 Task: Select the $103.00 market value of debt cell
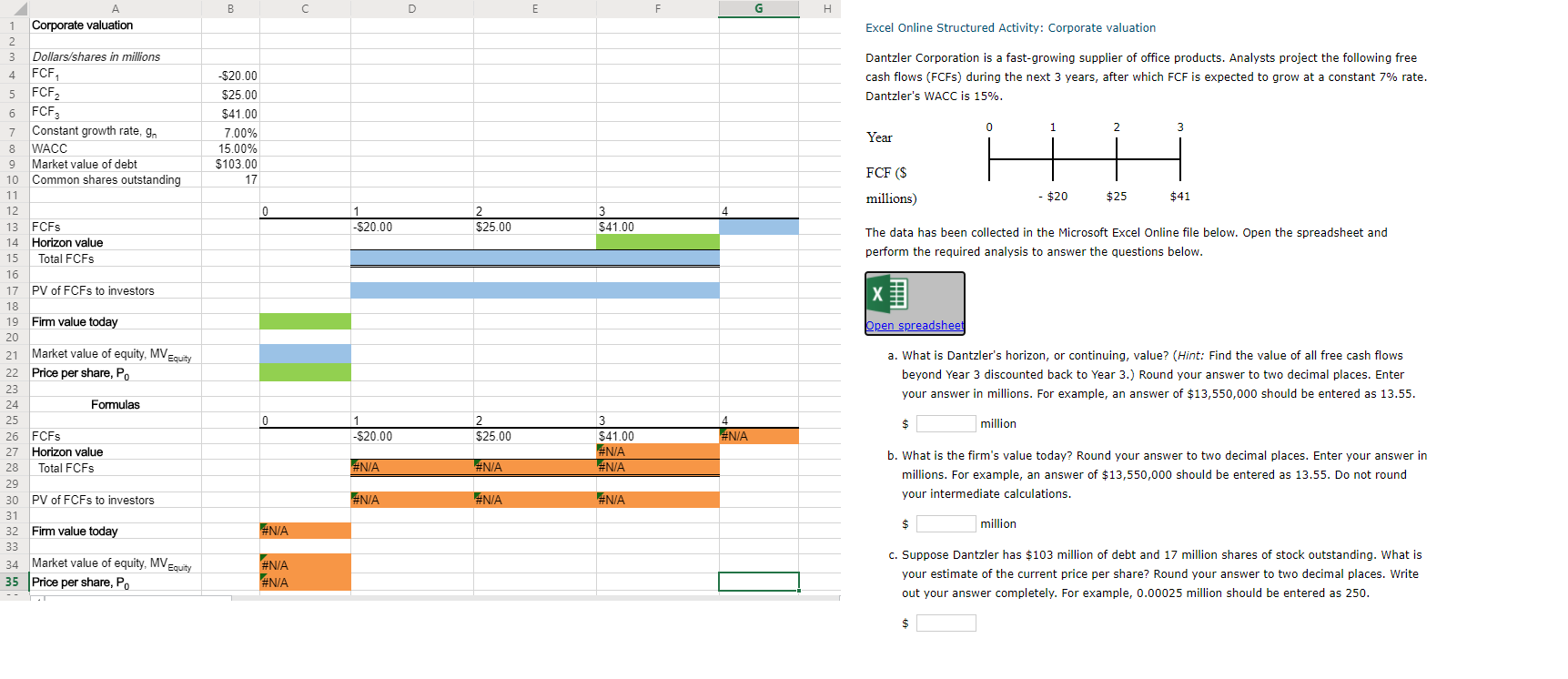coord(230,164)
